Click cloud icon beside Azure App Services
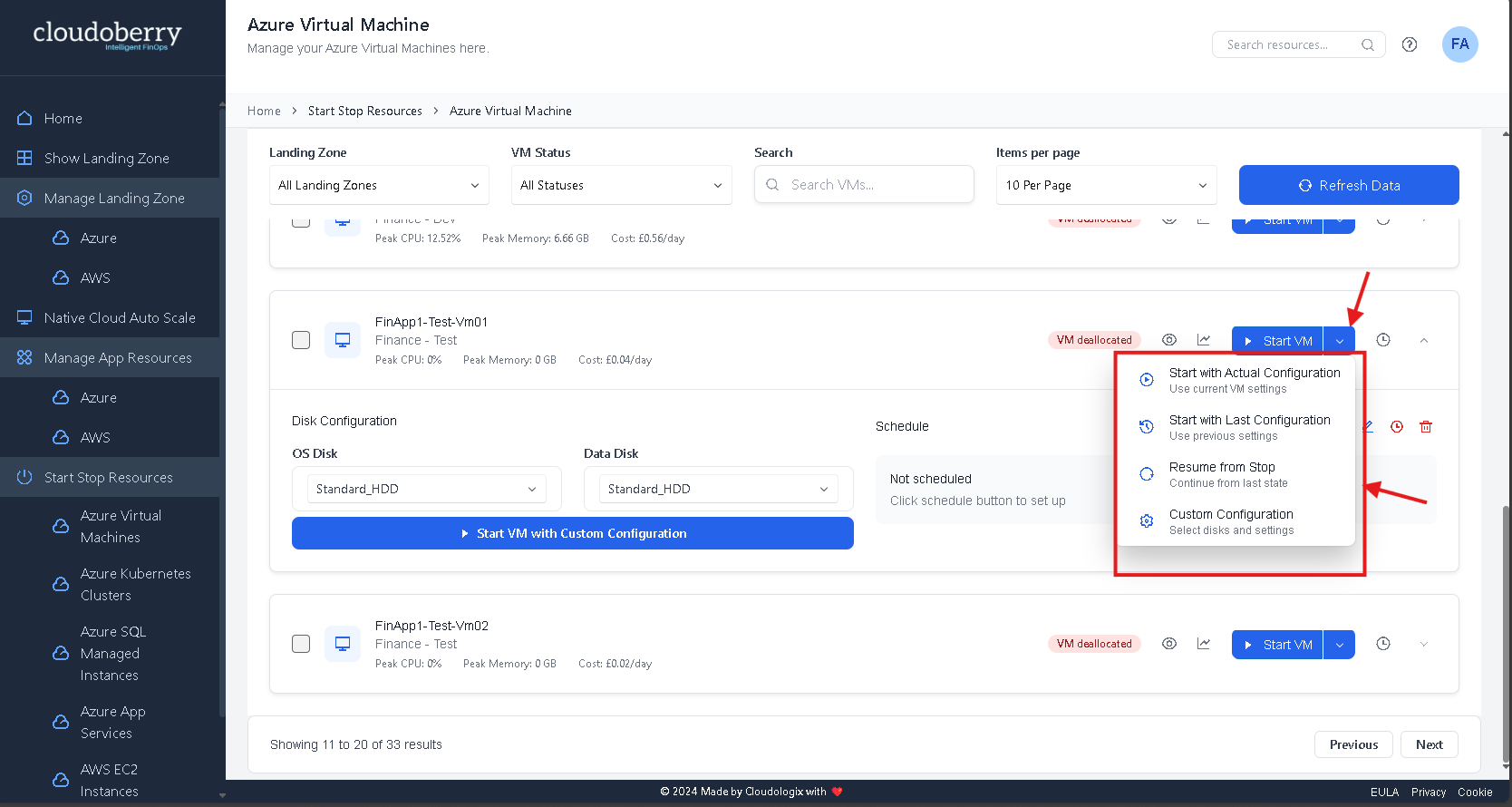1512x807 pixels. coord(61,722)
